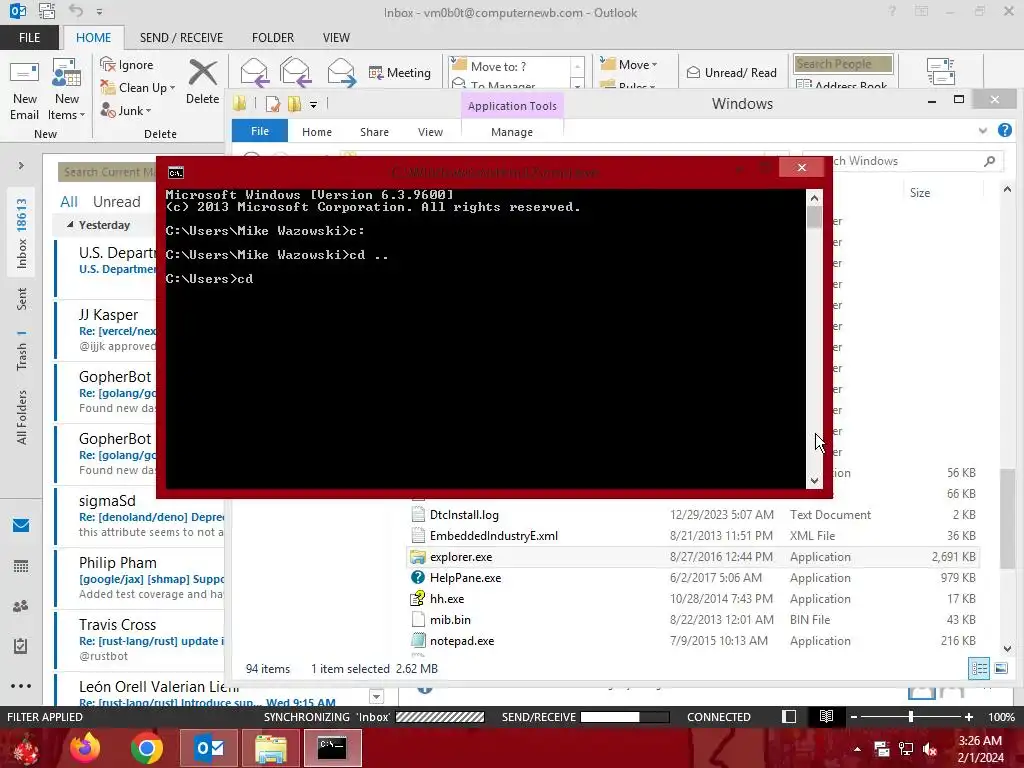This screenshot has width=1024, height=768.
Task: Open Outlook VIEW tab
Action: (336, 37)
